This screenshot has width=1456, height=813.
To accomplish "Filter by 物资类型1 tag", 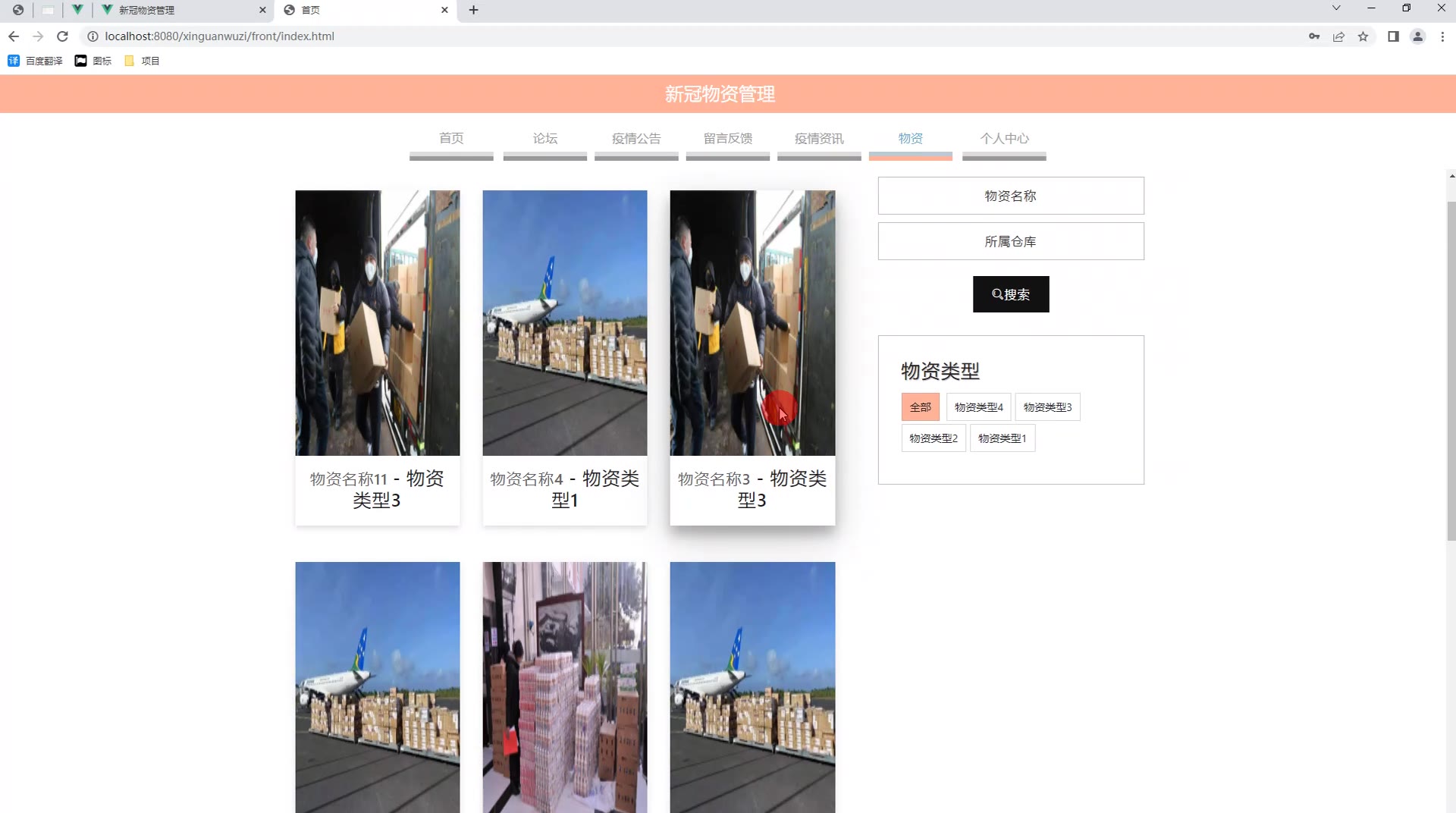I will pyautogui.click(x=1003, y=438).
